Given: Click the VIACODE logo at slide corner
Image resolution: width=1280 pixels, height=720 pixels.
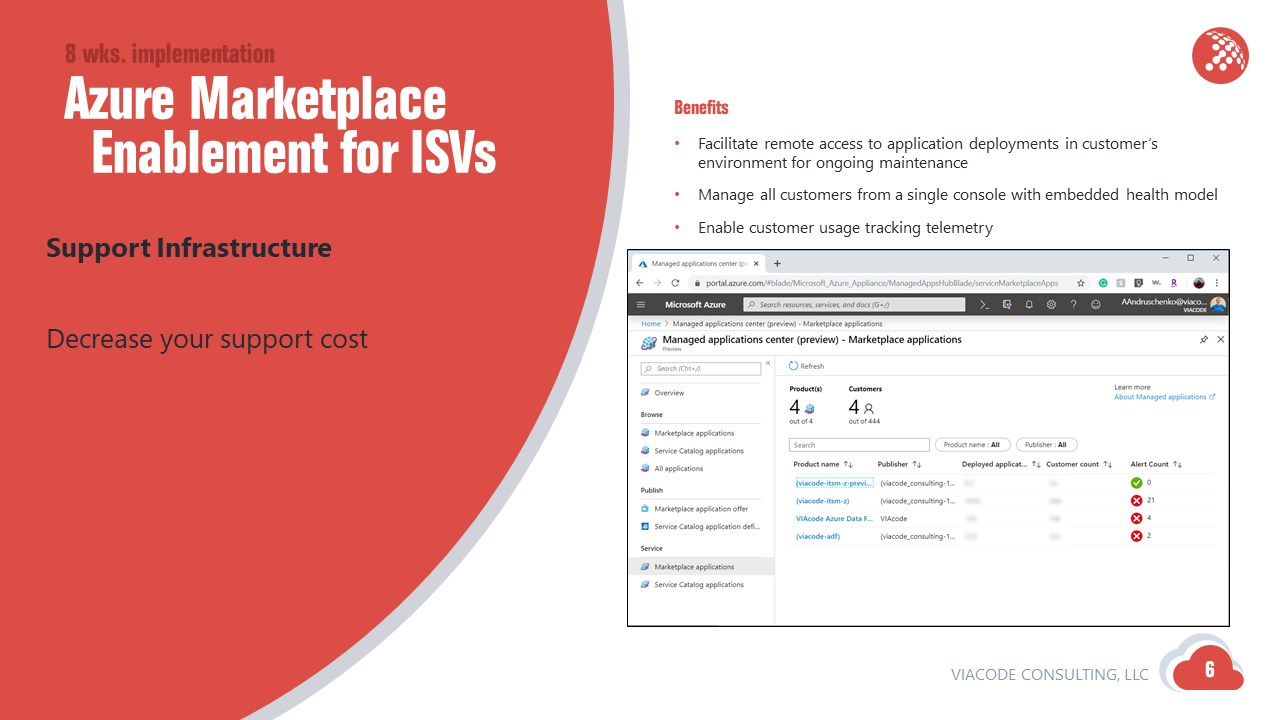Looking at the screenshot, I should pos(1220,56).
